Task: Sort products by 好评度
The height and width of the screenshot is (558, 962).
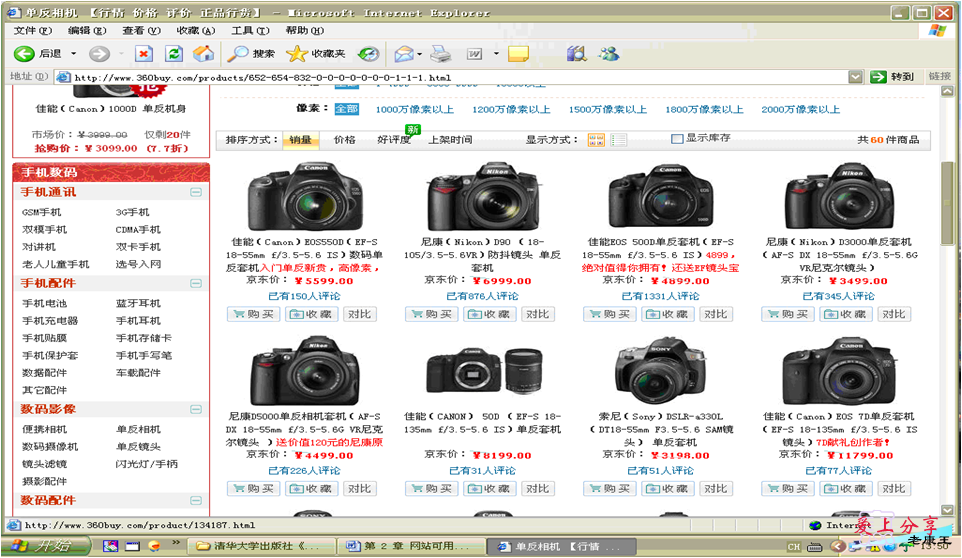Action: (x=393, y=140)
